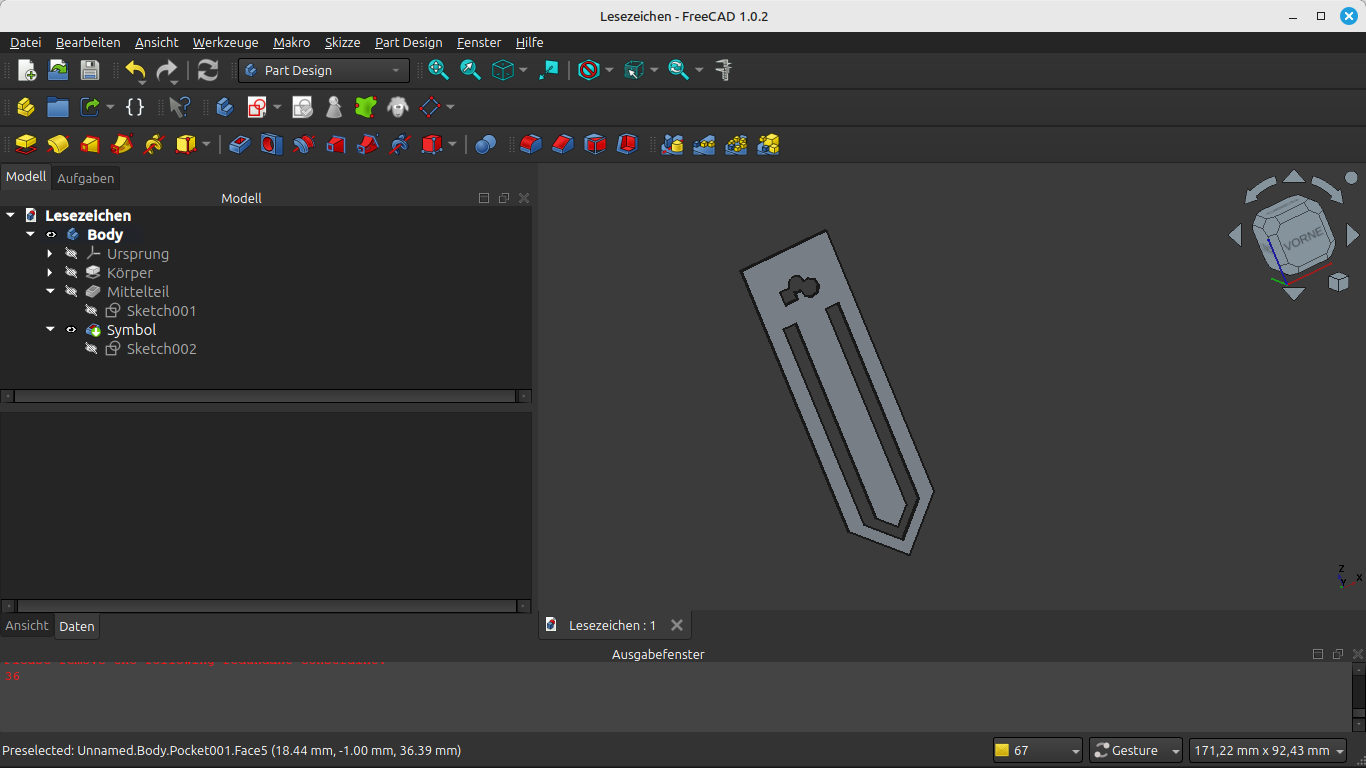This screenshot has width=1366, height=768.
Task: Select the Groove tool
Action: click(304, 145)
